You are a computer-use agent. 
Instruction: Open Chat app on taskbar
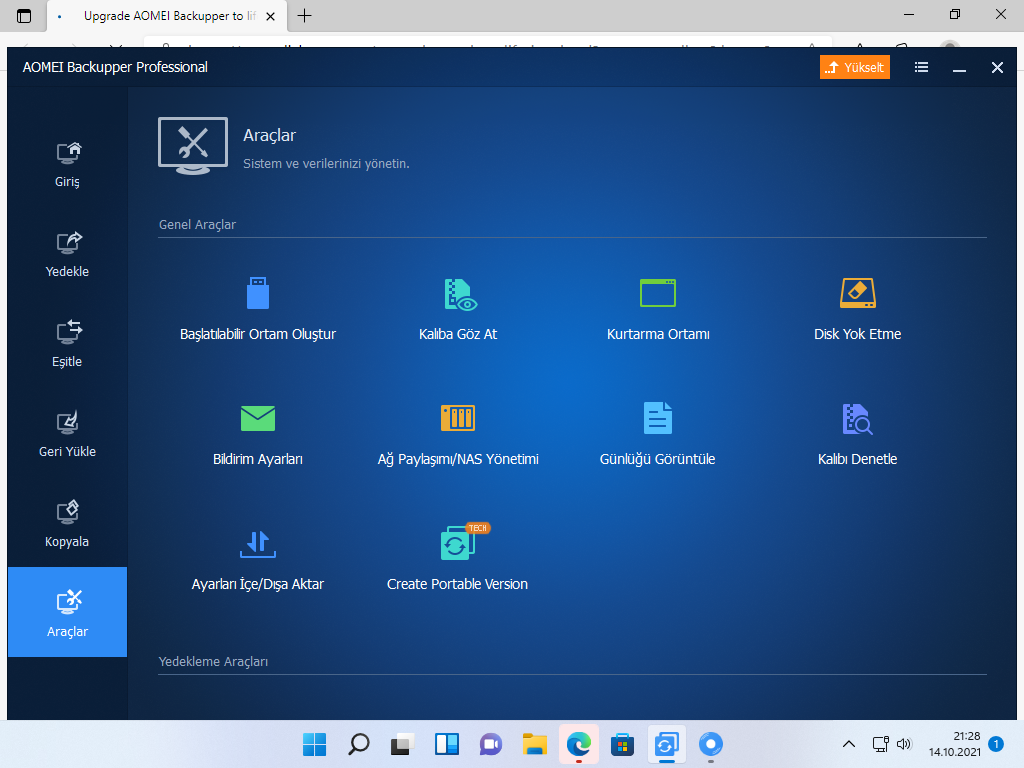[490, 744]
